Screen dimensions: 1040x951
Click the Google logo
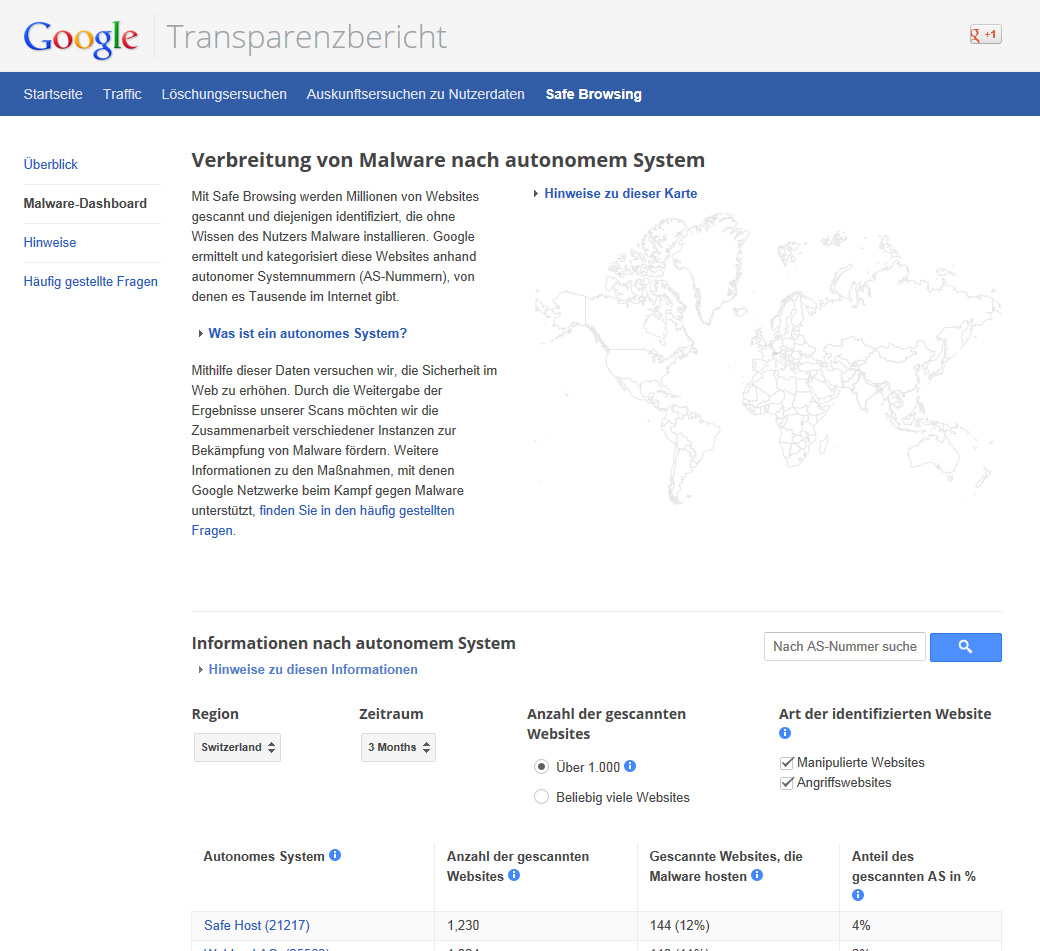click(x=81, y=38)
